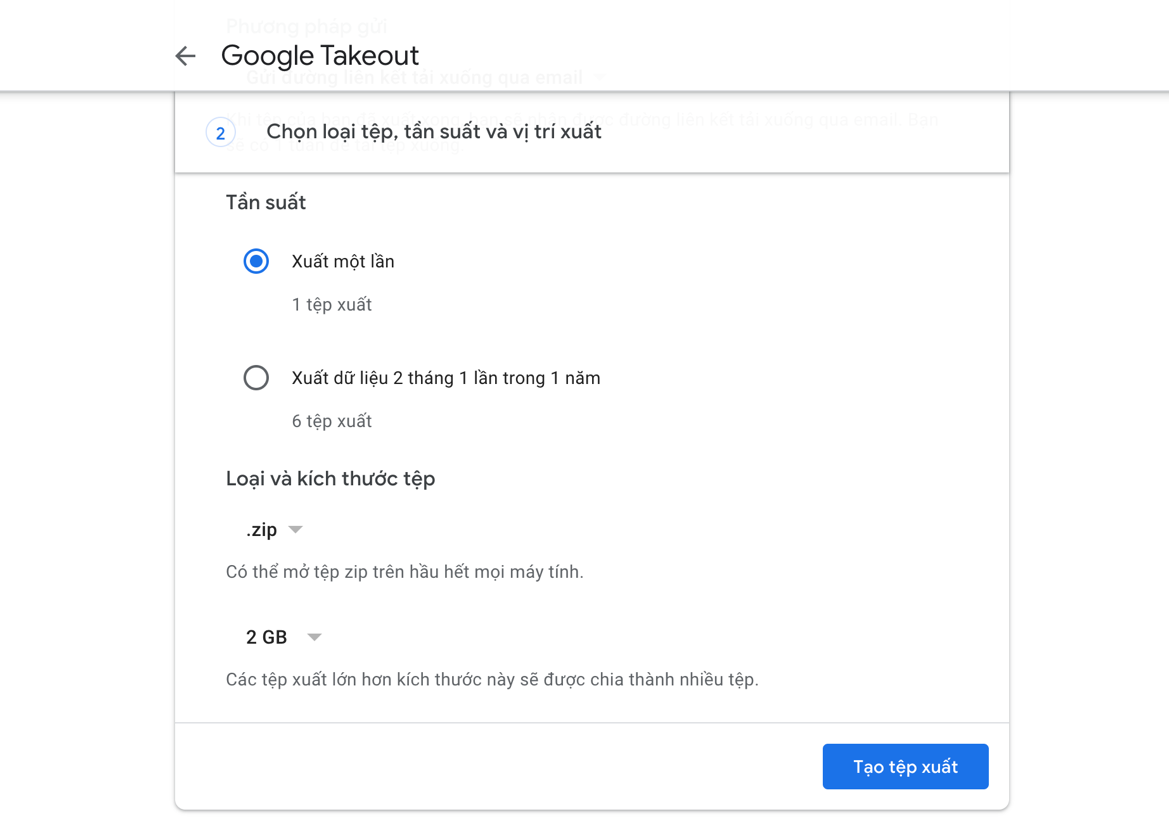Click the "Có thể mở tệp zip" description
Viewport: 1169px width, 825px height.
[404, 573]
